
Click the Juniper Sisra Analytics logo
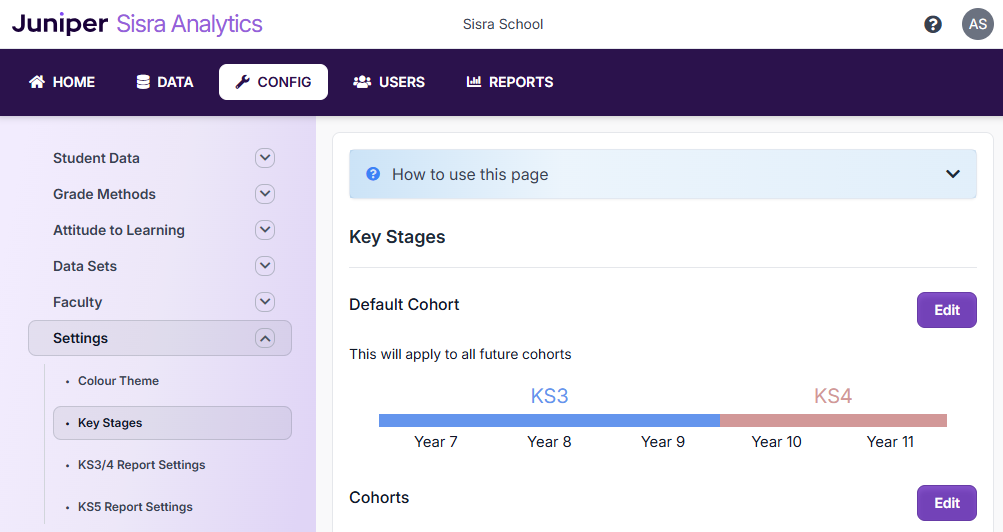click(137, 24)
